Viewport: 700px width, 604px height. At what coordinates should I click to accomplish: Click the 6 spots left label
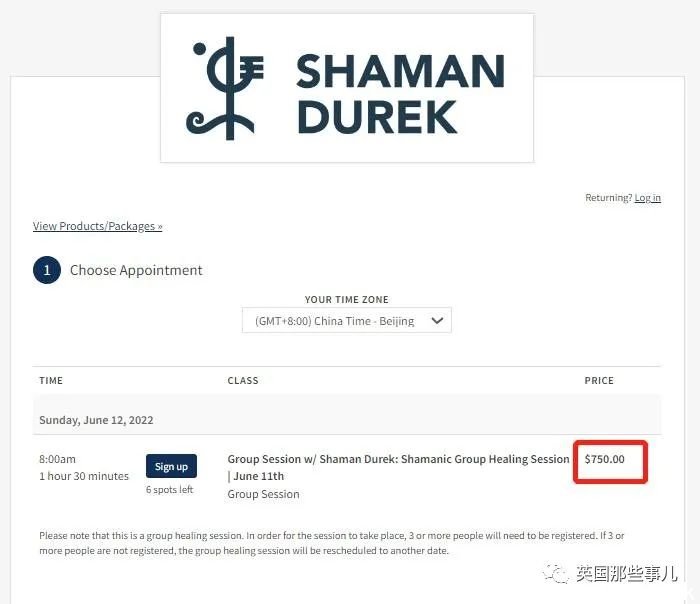pos(169,489)
